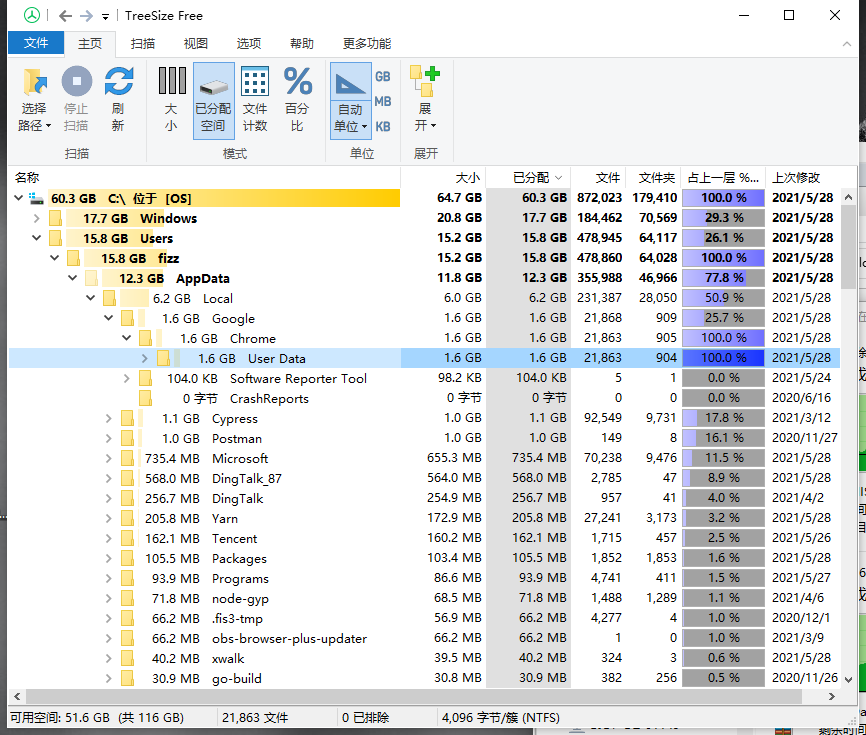This screenshot has width=866, height=735.
Task: Click the 展开 expand tree icon
Action: (x=425, y=81)
